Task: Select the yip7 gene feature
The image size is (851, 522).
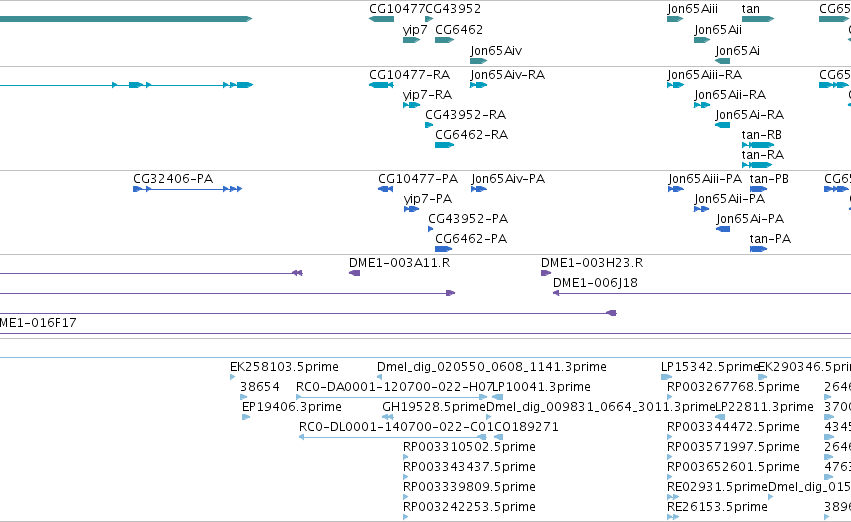Action: [x=411, y=40]
